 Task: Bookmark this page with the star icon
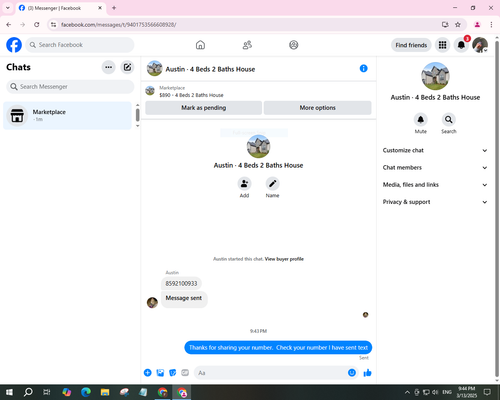[x=458, y=25]
